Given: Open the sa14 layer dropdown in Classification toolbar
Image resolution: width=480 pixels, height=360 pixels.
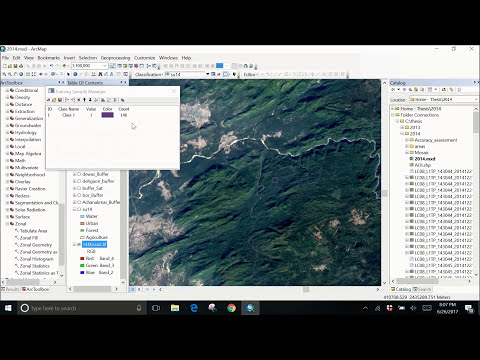Looking at the screenshot, I should click(x=208, y=74).
